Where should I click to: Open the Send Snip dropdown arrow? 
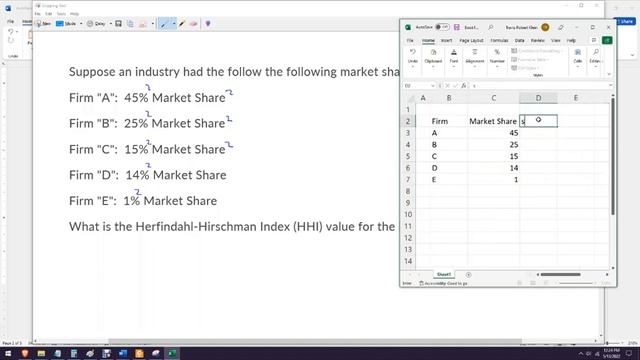(153, 24)
